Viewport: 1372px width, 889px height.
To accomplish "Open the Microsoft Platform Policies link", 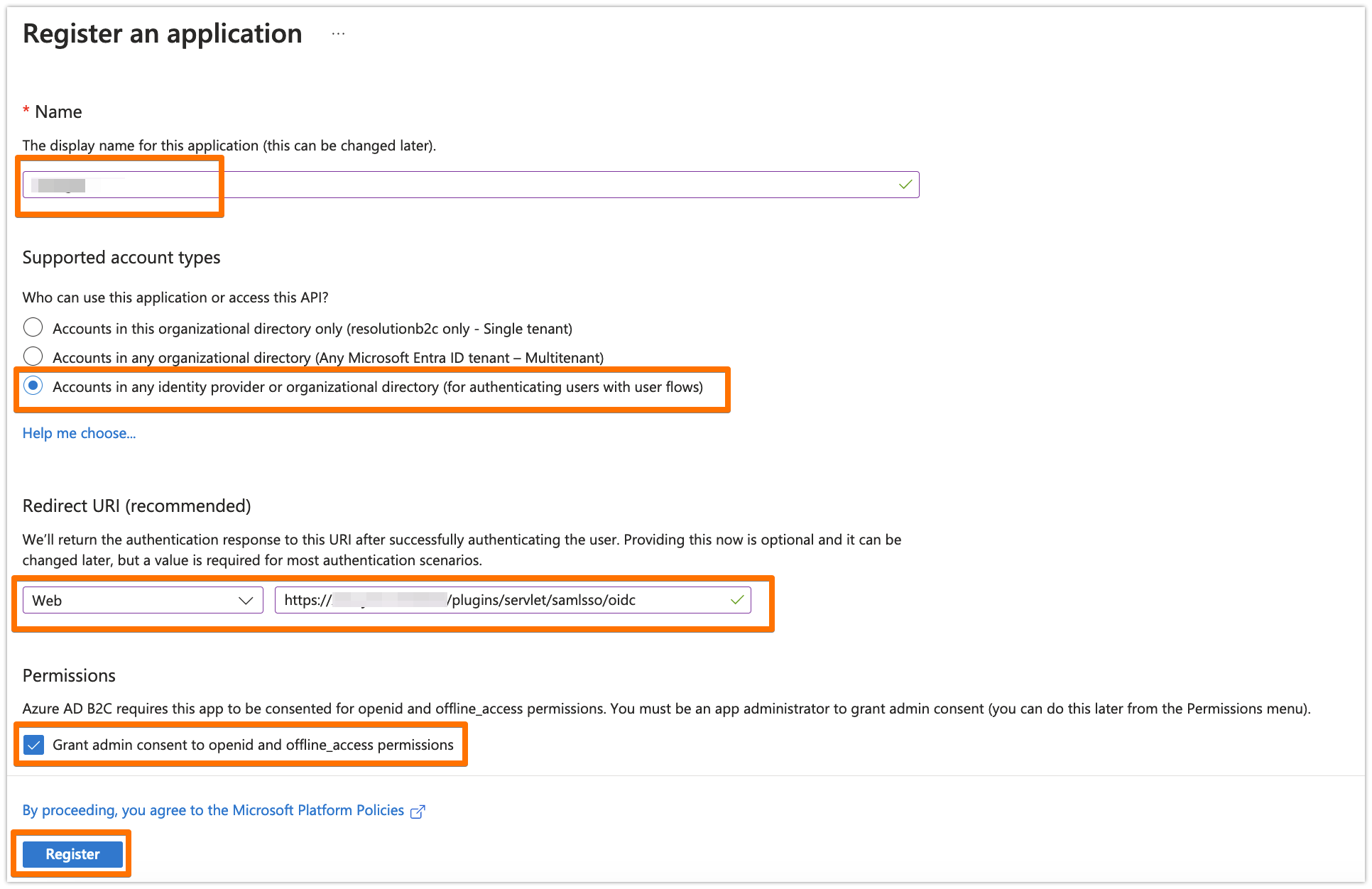I will coord(214,810).
